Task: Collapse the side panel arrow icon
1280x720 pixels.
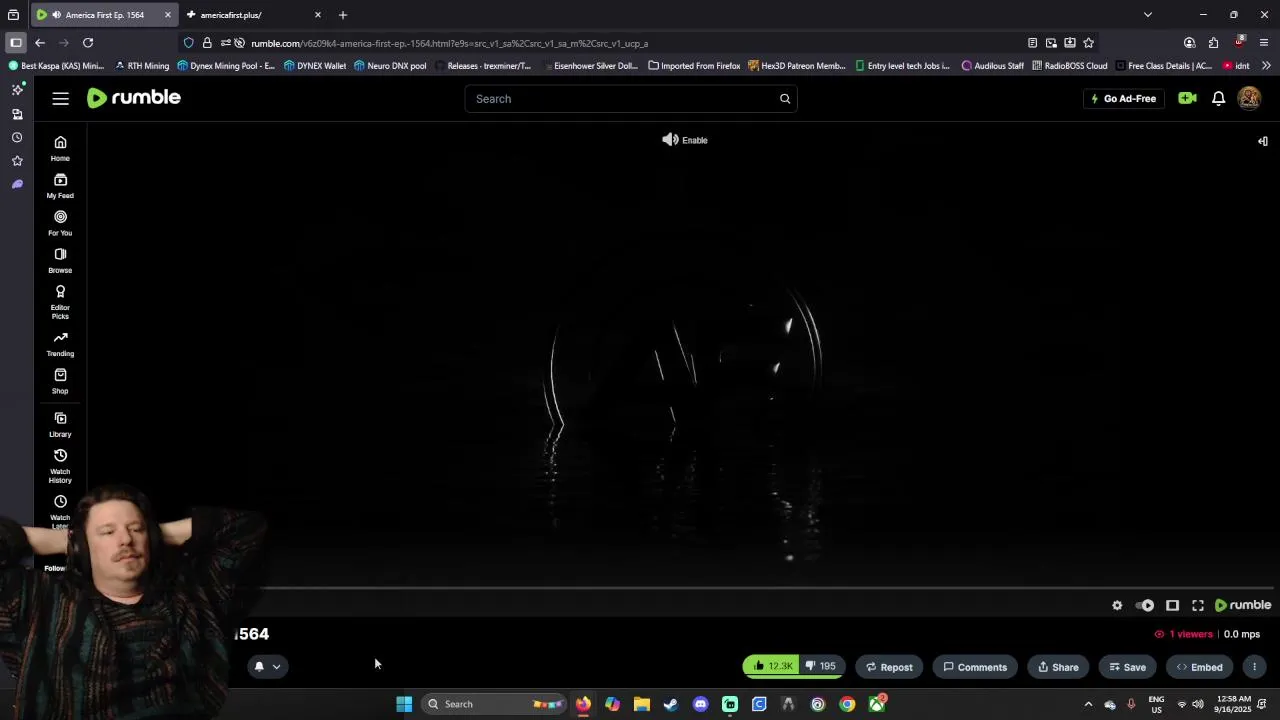Action: click(1262, 141)
